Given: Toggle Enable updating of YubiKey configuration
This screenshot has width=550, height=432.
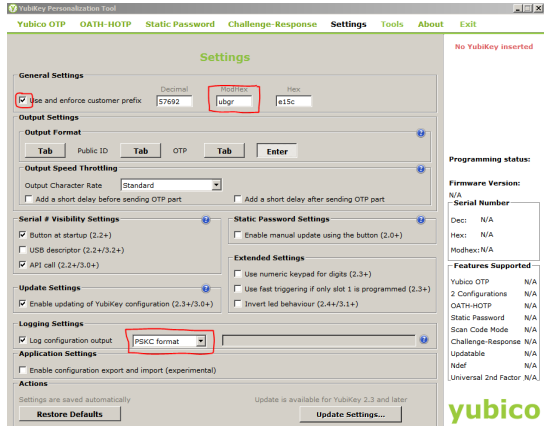Looking at the screenshot, I should pos(23,303).
